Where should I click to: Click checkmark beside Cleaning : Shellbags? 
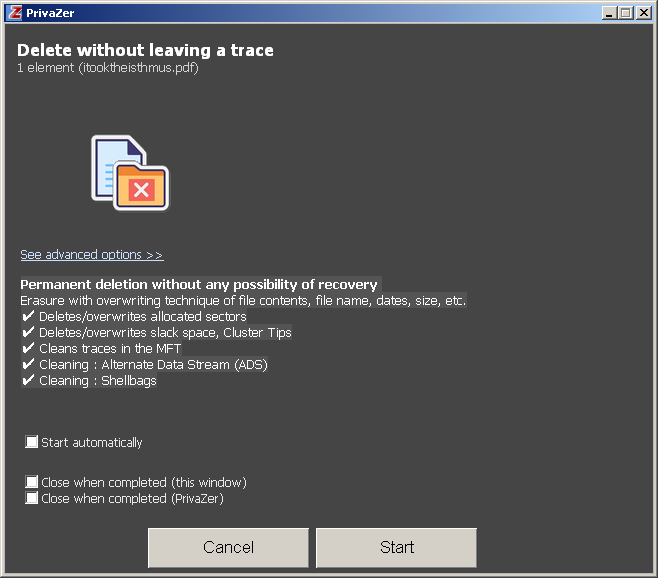coord(28,380)
